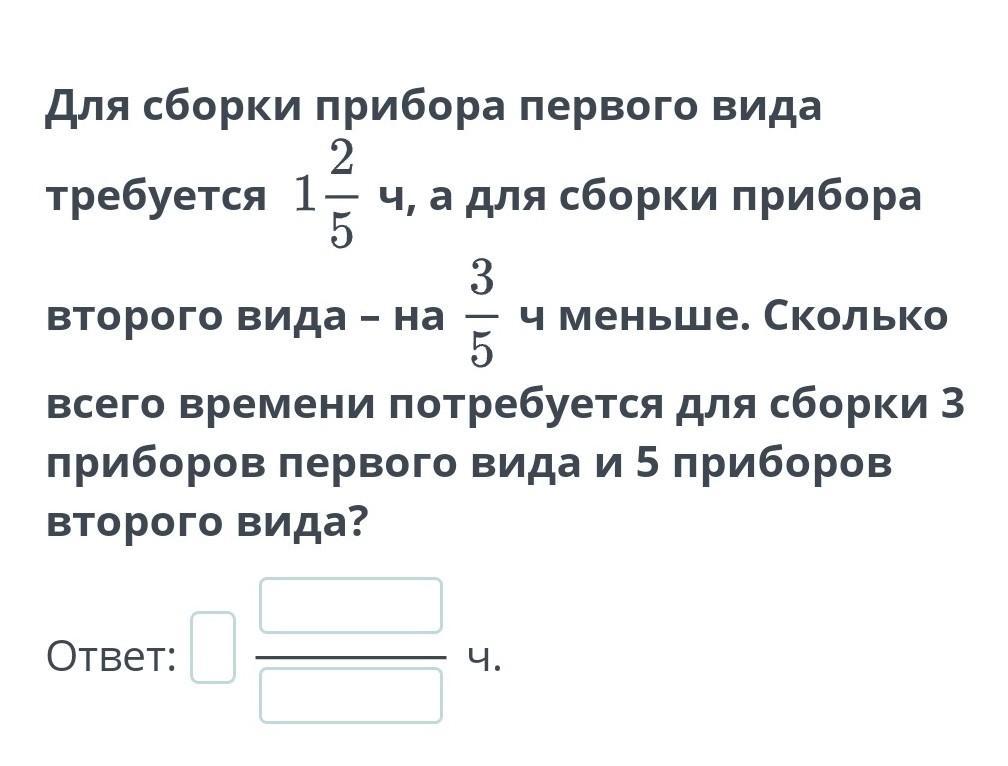Click the heading text 'Для сборки прибора первого вида'
Image resolution: width=1008 pixels, height=766 pixels.
tap(432, 106)
